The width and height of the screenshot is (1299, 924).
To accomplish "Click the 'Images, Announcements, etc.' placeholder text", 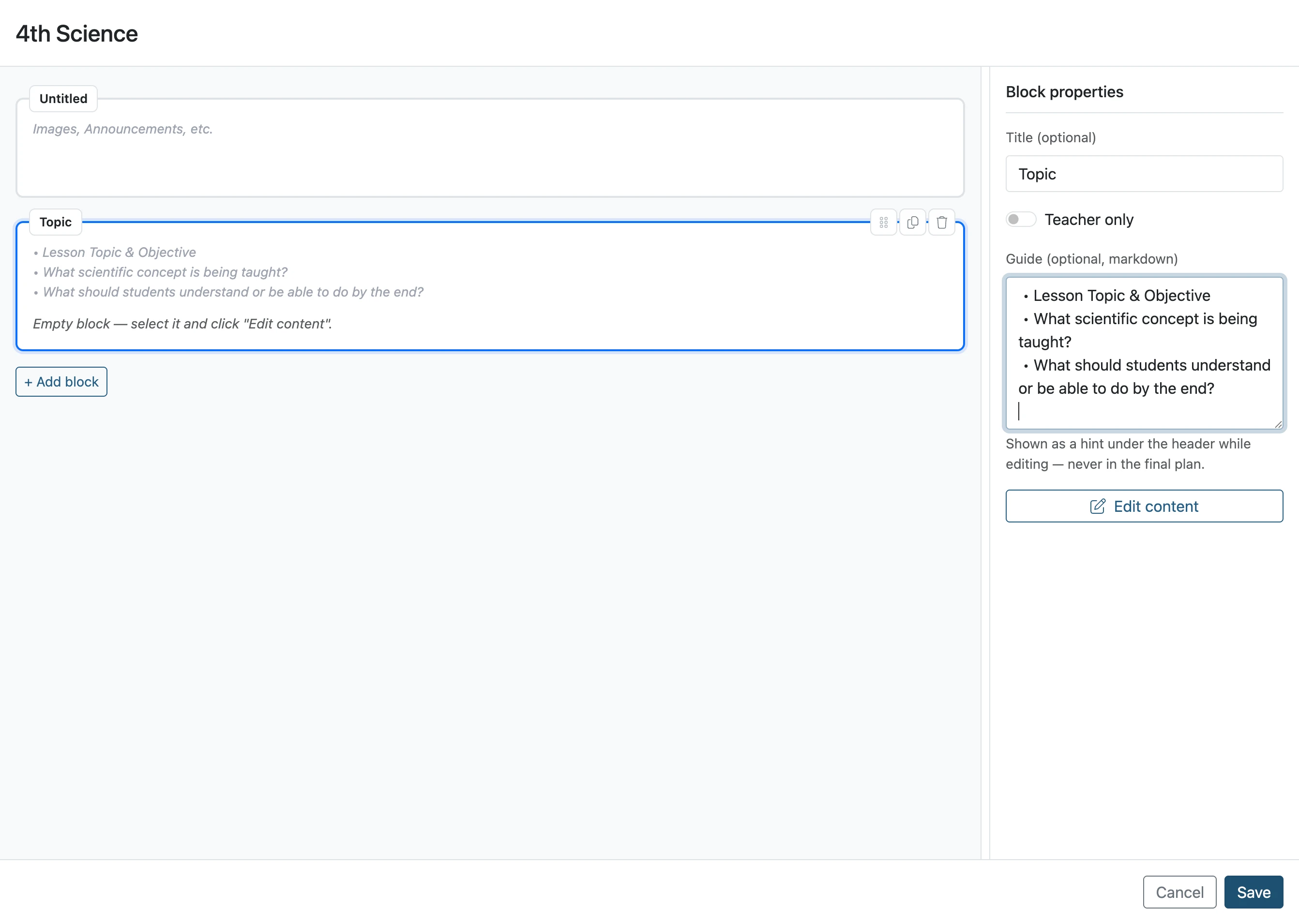I will coord(122,129).
